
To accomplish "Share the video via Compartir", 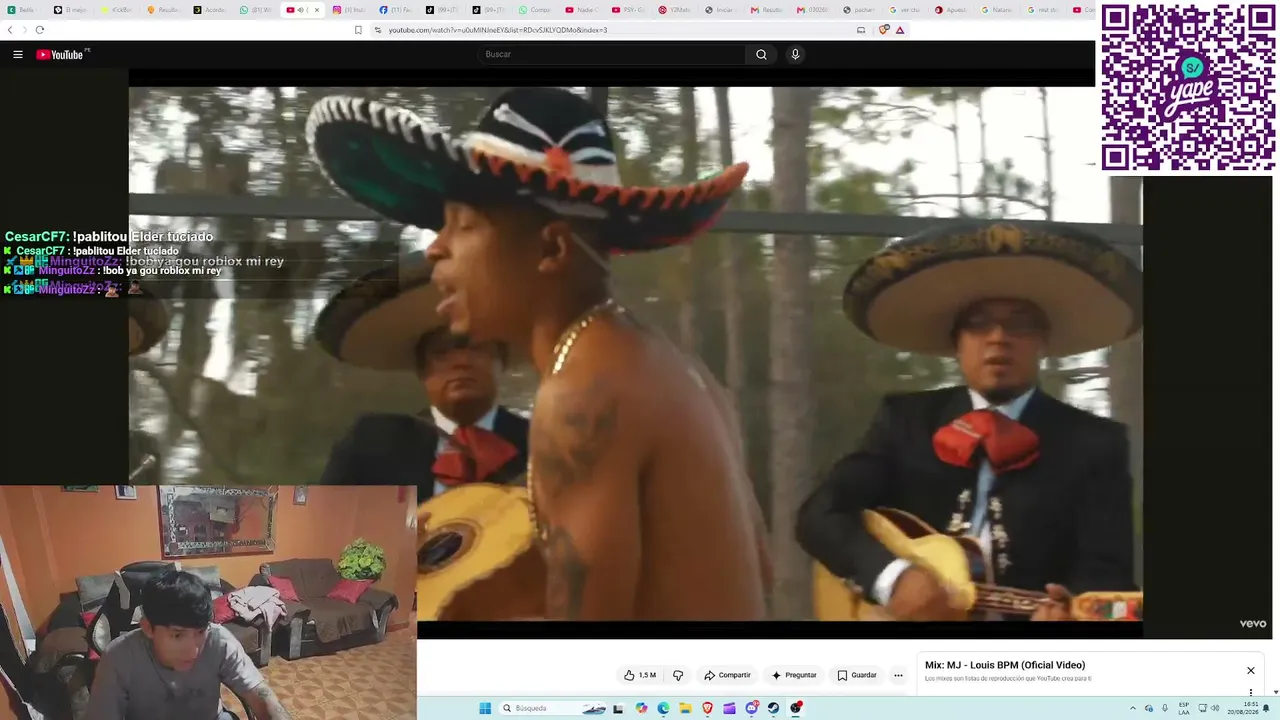I will [727, 675].
